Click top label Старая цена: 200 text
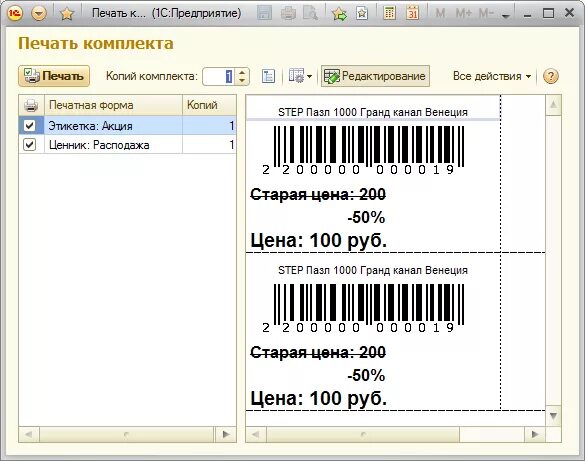The image size is (585, 461). pyautogui.click(x=318, y=194)
